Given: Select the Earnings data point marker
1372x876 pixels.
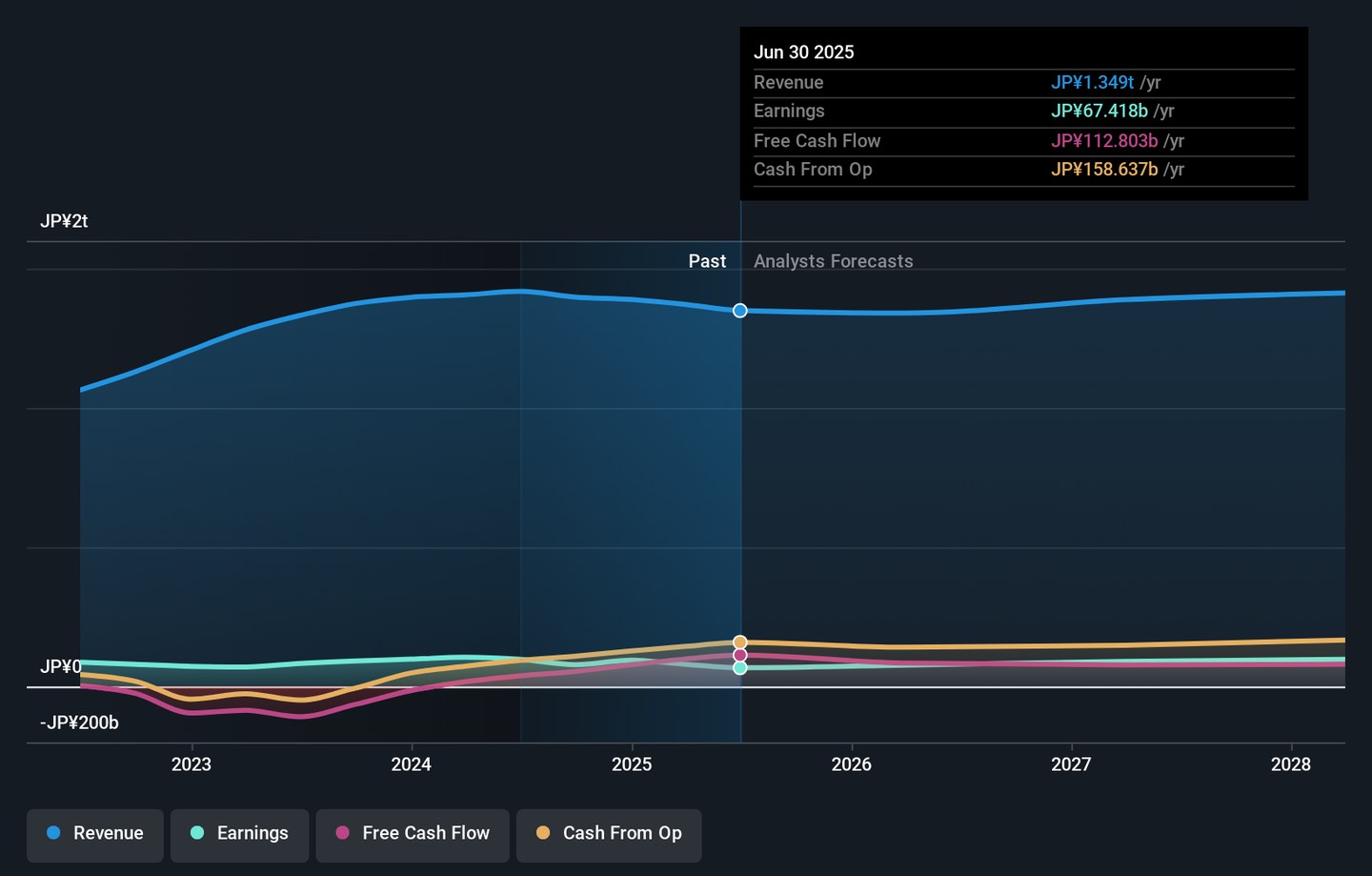Looking at the screenshot, I should tap(740, 668).
